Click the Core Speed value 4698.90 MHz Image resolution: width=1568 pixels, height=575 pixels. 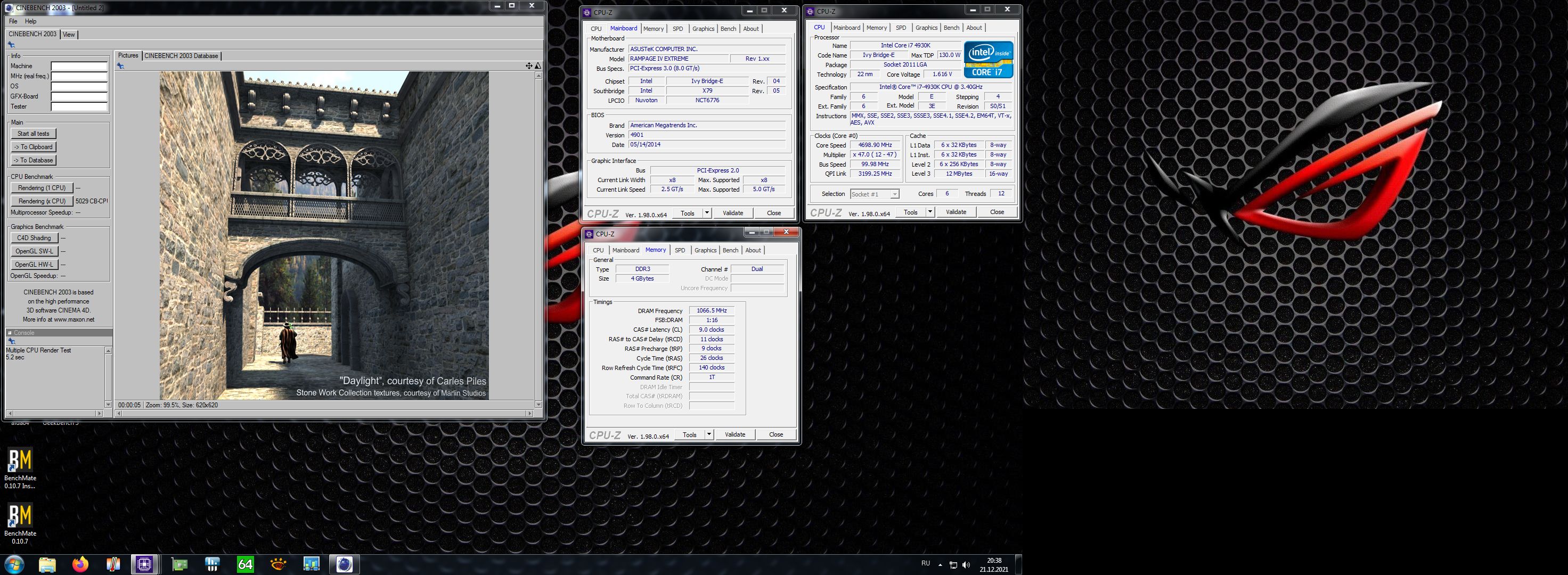tap(875, 145)
